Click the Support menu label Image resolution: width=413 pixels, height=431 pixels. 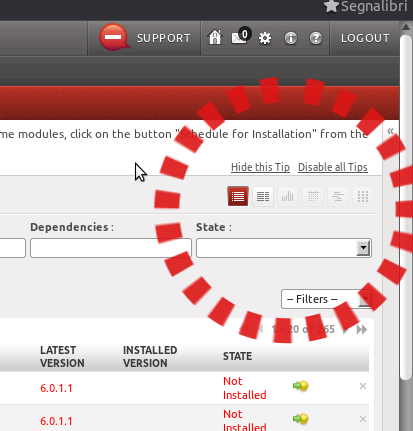(164, 38)
